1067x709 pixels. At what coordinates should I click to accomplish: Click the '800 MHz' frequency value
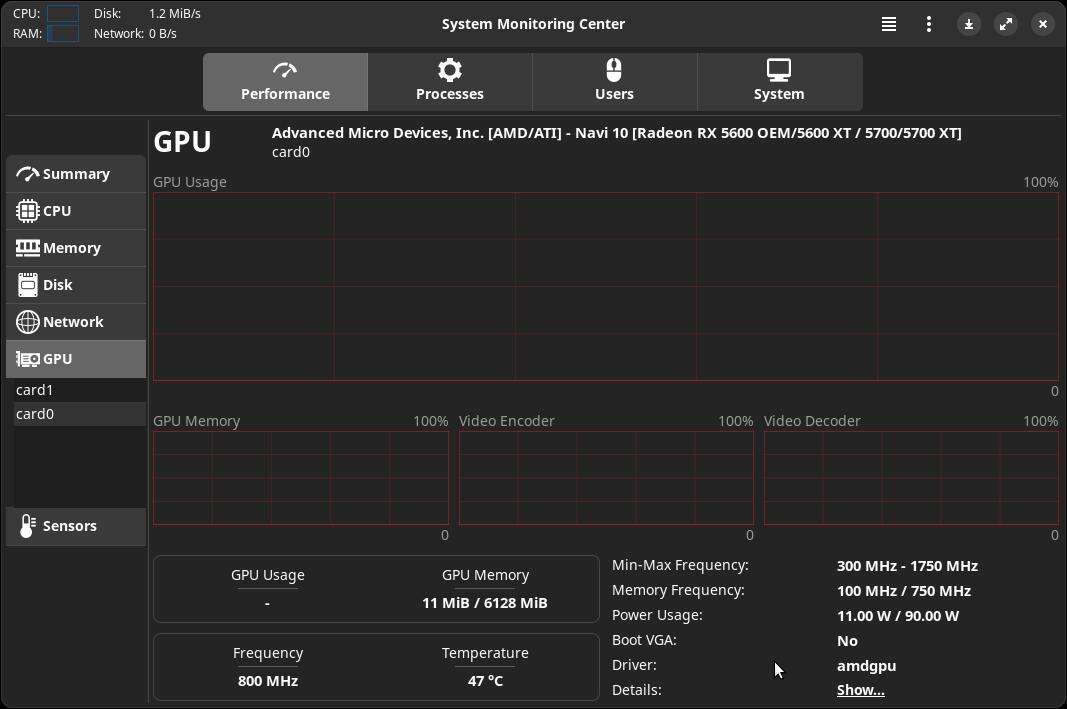[268, 681]
